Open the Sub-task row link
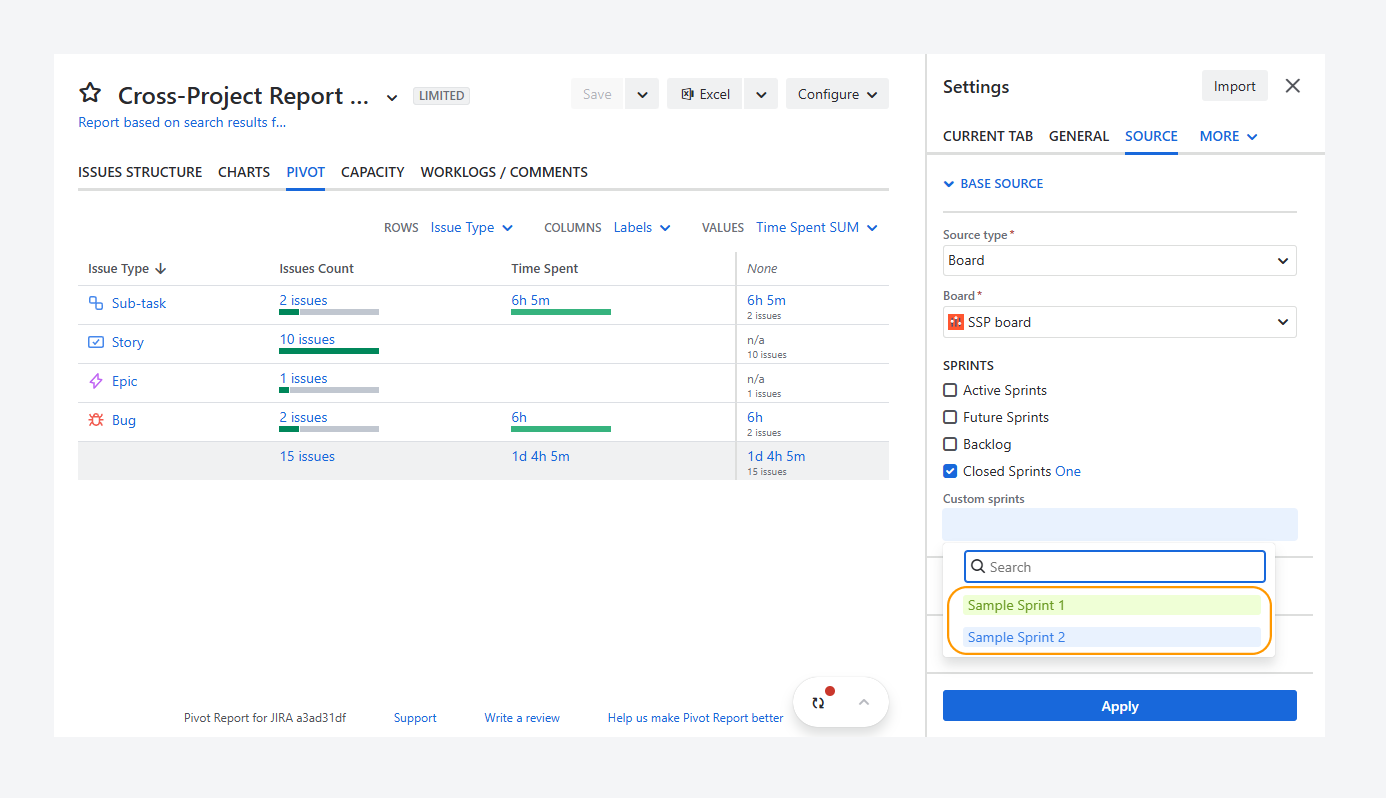Image resolution: width=1386 pixels, height=798 pixels. click(x=139, y=303)
